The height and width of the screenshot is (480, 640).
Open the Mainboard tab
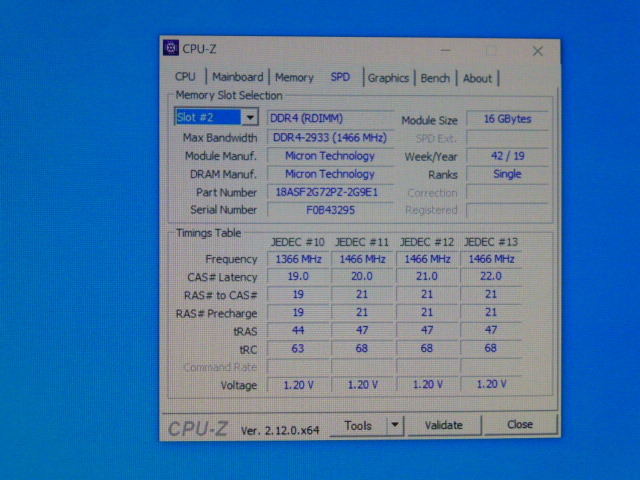pos(238,77)
